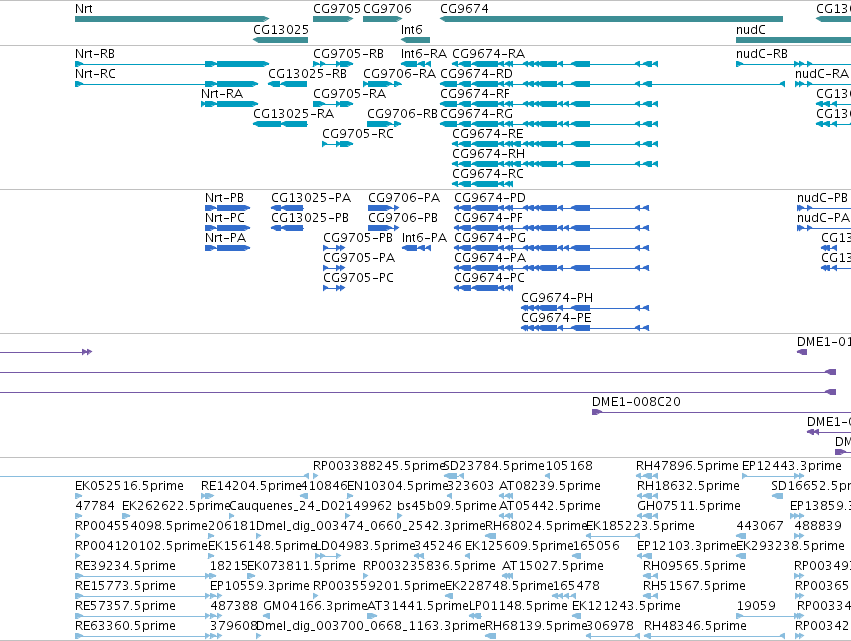The height and width of the screenshot is (641, 851).
Task: Select the CG9674 gene bar
Action: point(611,19)
